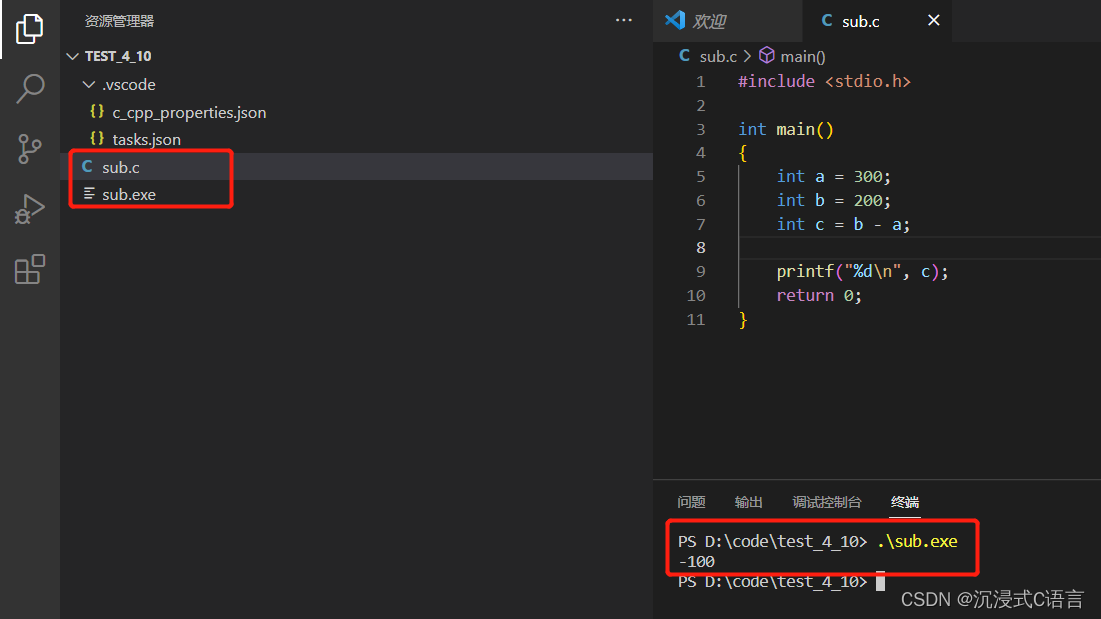
Task: Open the 问题 problems panel tab
Action: tap(691, 502)
